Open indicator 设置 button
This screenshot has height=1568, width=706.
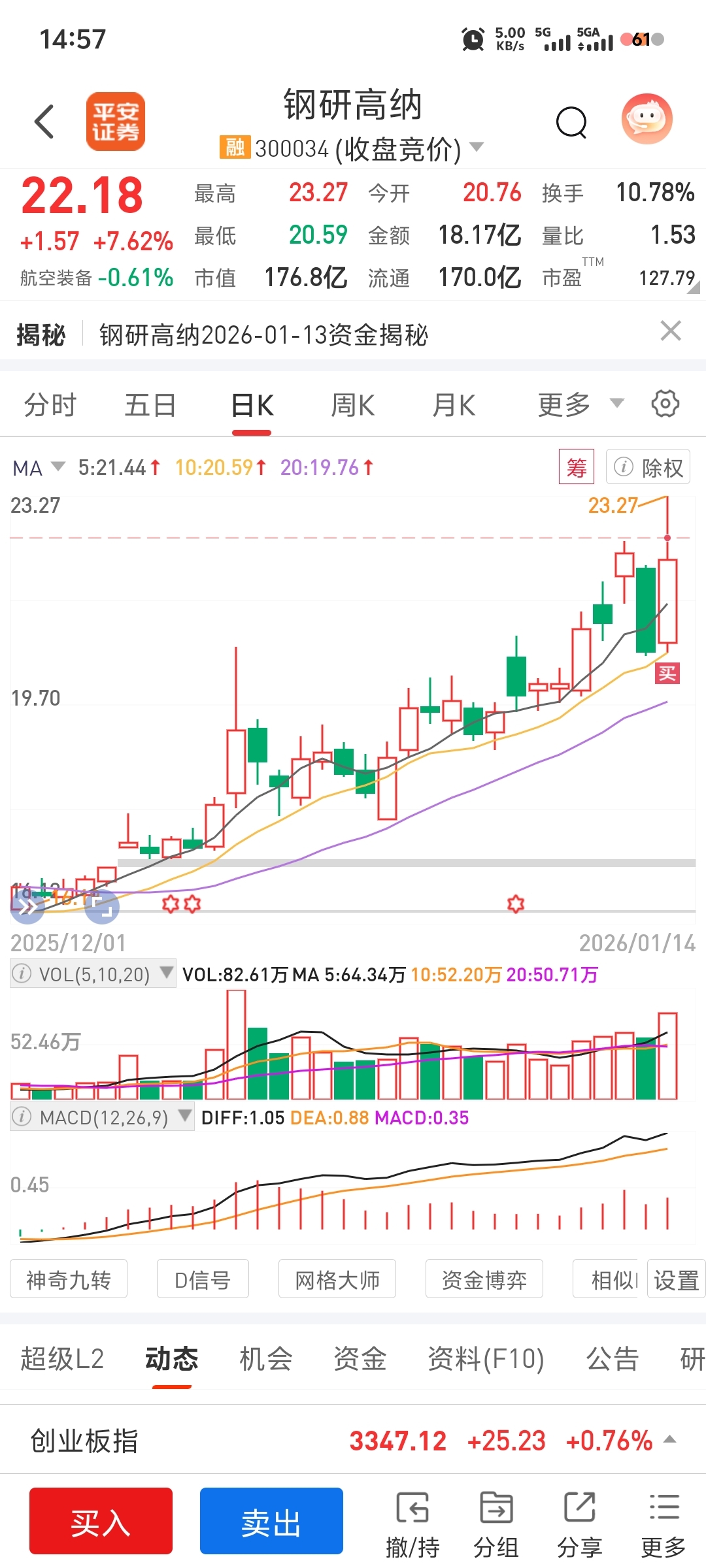pyautogui.click(x=677, y=1279)
